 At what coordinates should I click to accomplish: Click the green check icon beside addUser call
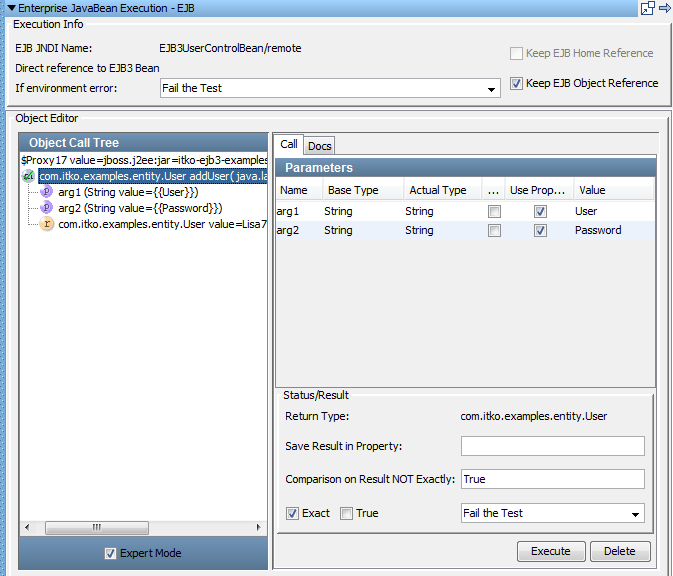click(x=28, y=176)
